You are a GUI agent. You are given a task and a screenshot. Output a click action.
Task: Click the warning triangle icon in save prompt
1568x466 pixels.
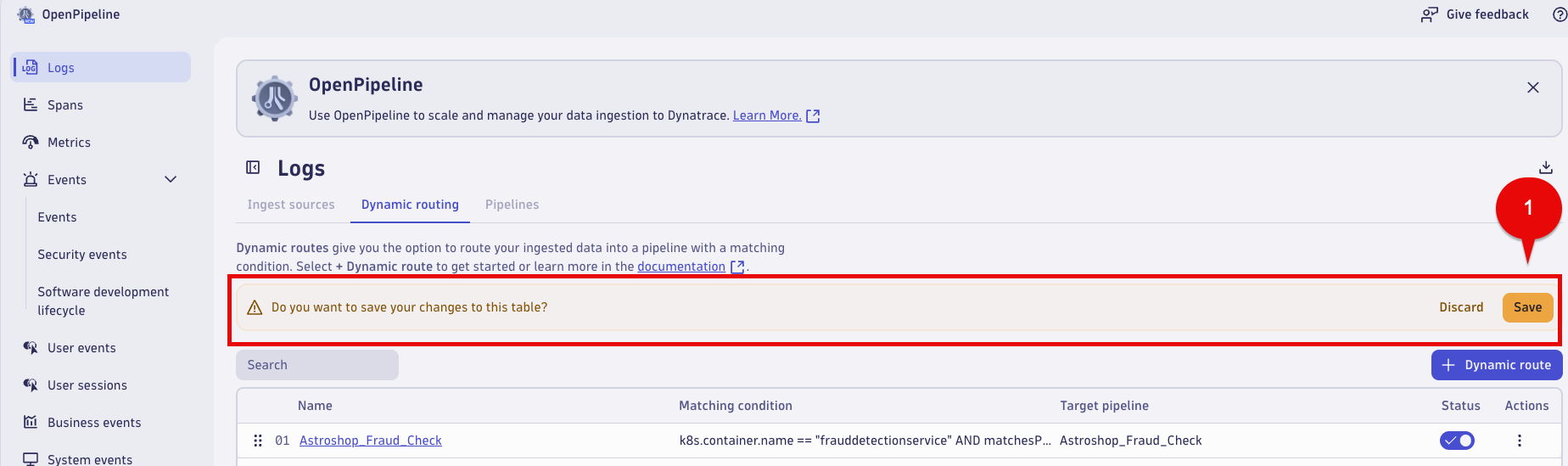click(255, 307)
